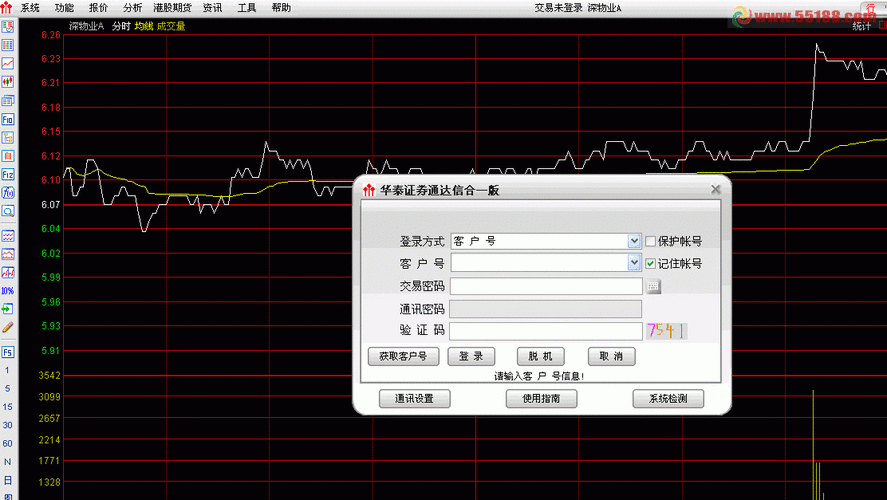Open the 使用指南 user guide

click(541, 399)
